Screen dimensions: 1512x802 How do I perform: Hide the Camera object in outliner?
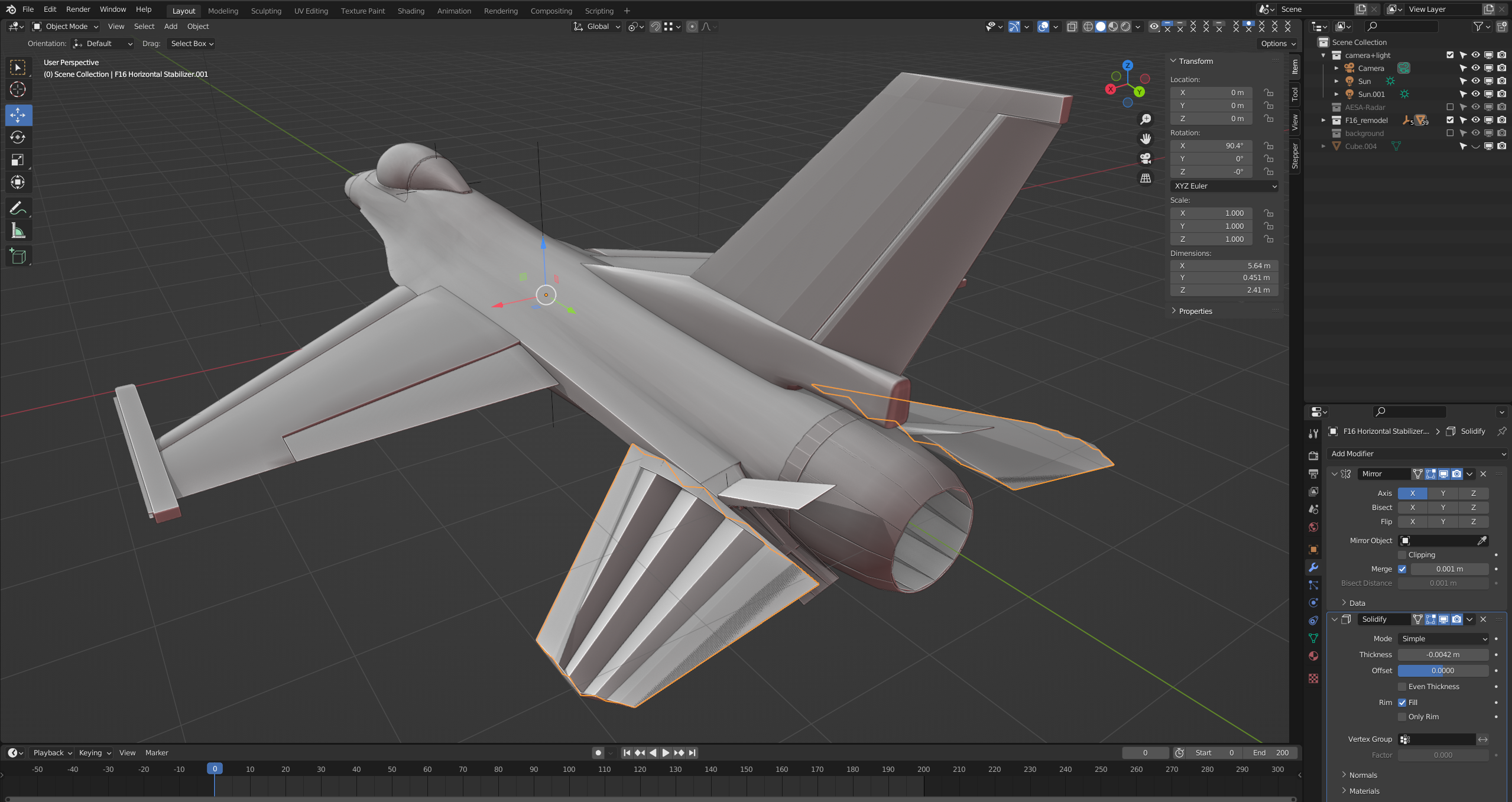pyautogui.click(x=1475, y=68)
